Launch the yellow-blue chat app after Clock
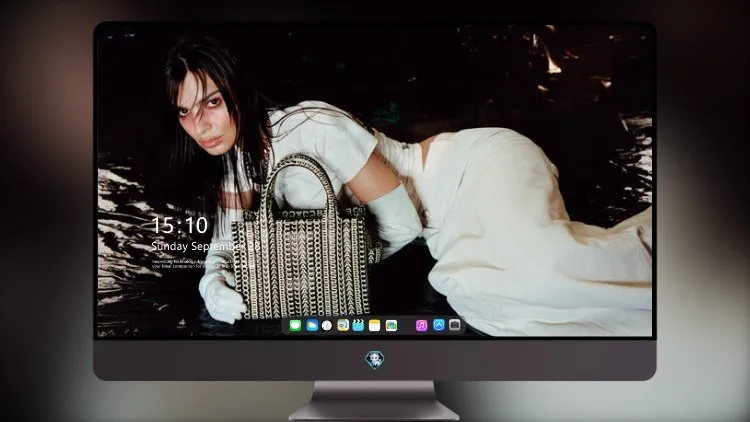The image size is (750, 422). click(343, 326)
